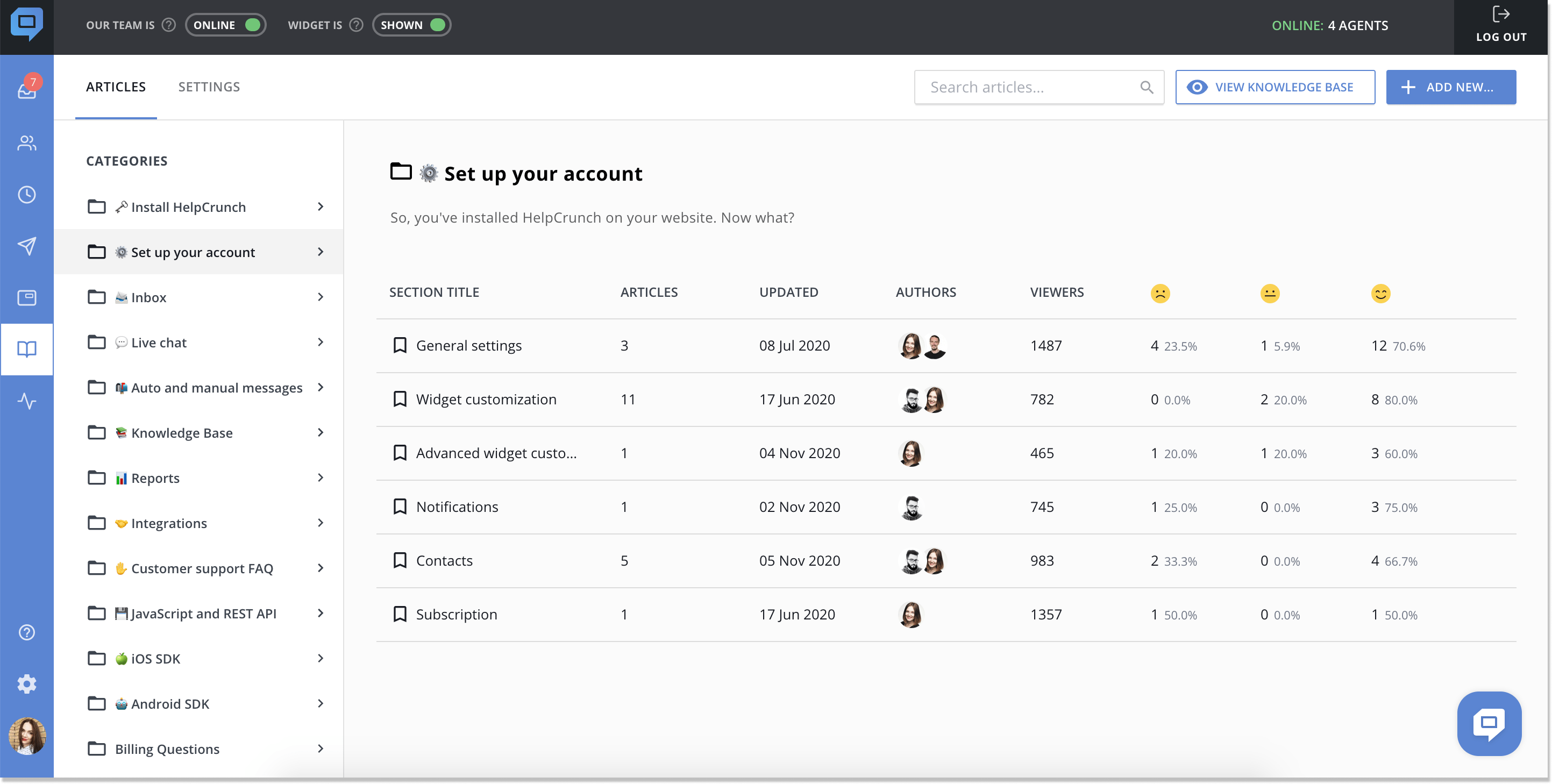
Task: Expand the Set up your account chevron
Action: pyautogui.click(x=321, y=252)
